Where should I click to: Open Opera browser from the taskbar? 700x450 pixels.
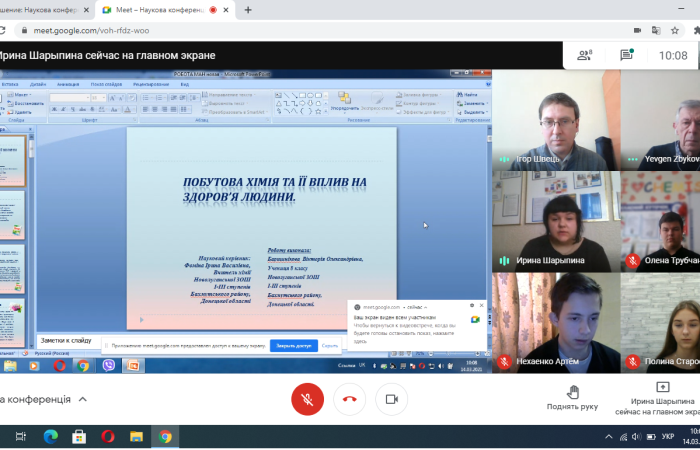point(108,436)
